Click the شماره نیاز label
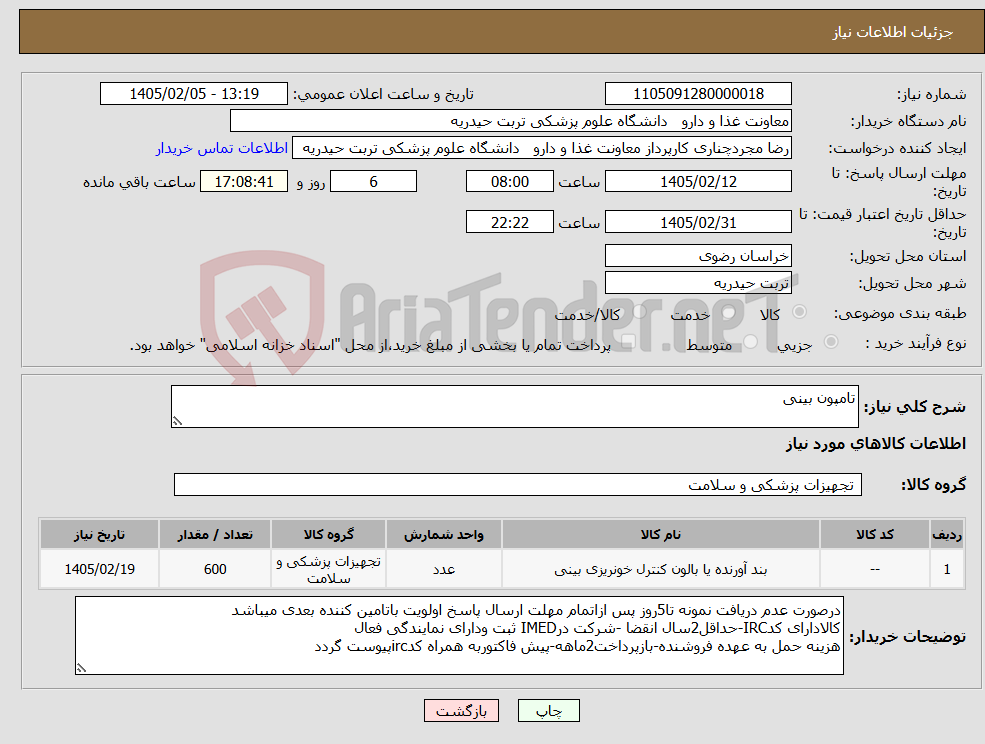Viewport: 985px width, 744px height. [x=931, y=95]
